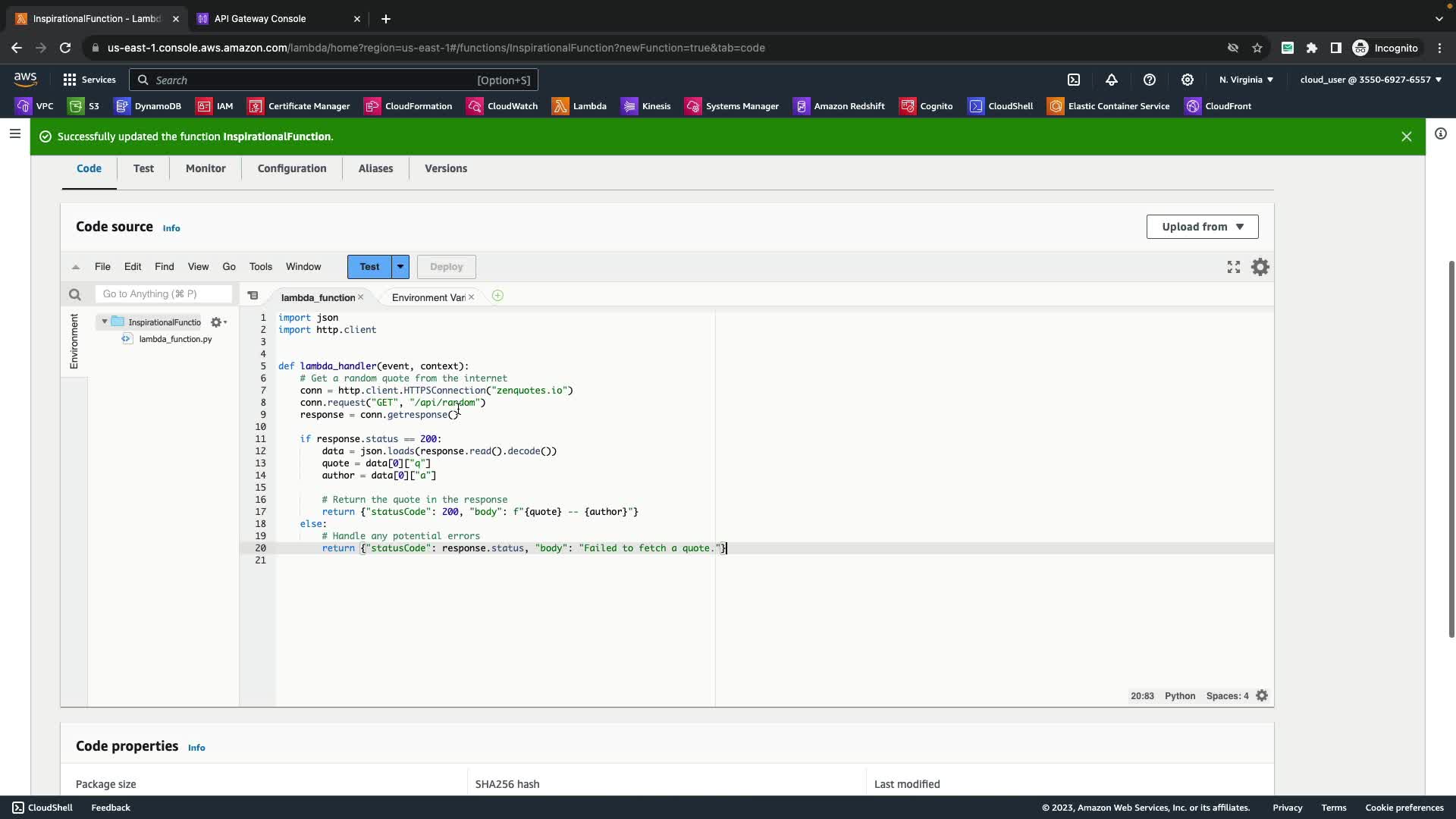Click the Info link beside Code source
Image resolution: width=1456 pixels, height=819 pixels.
pos(171,228)
